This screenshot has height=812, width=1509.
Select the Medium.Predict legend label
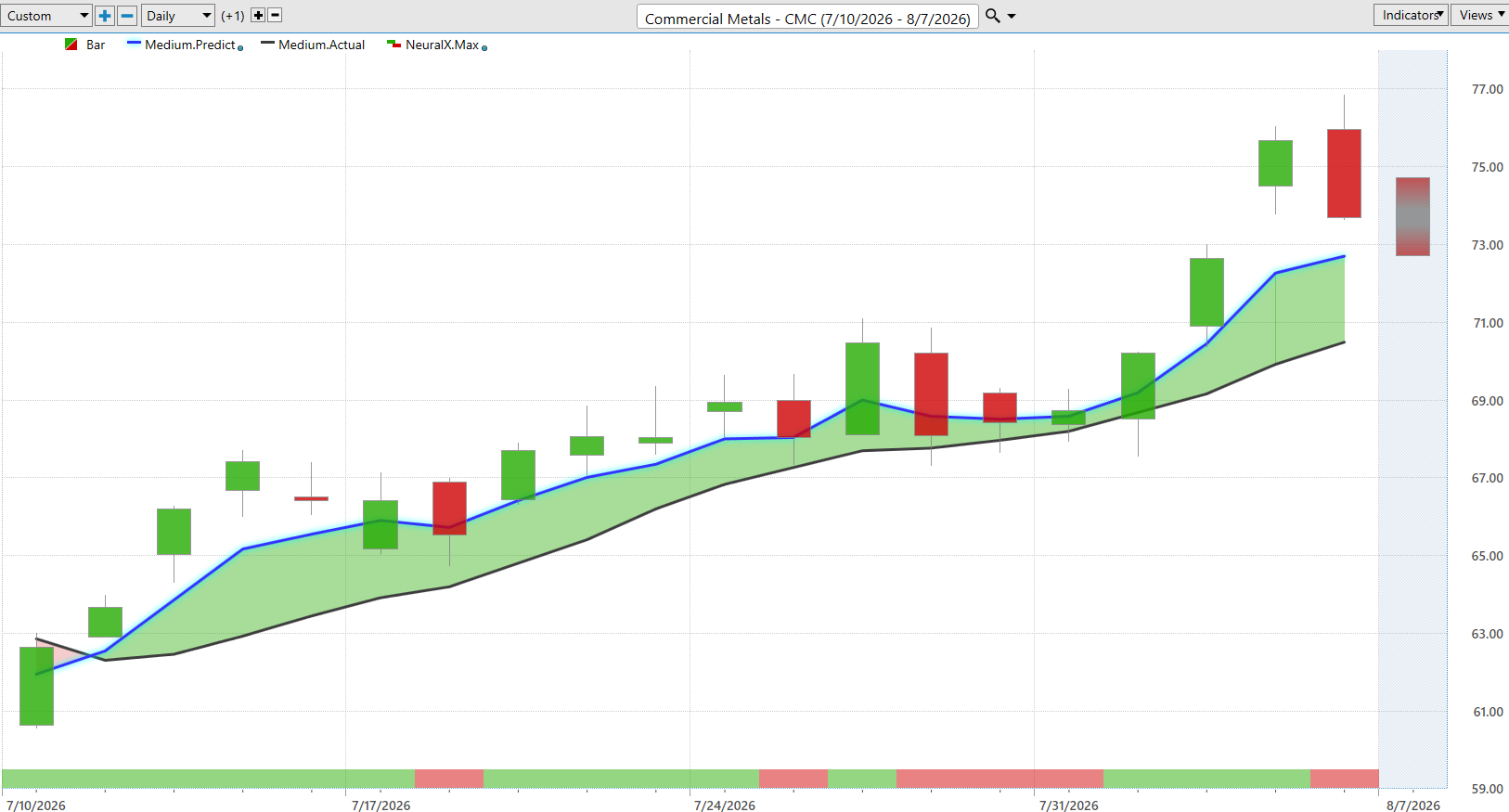pos(190,45)
